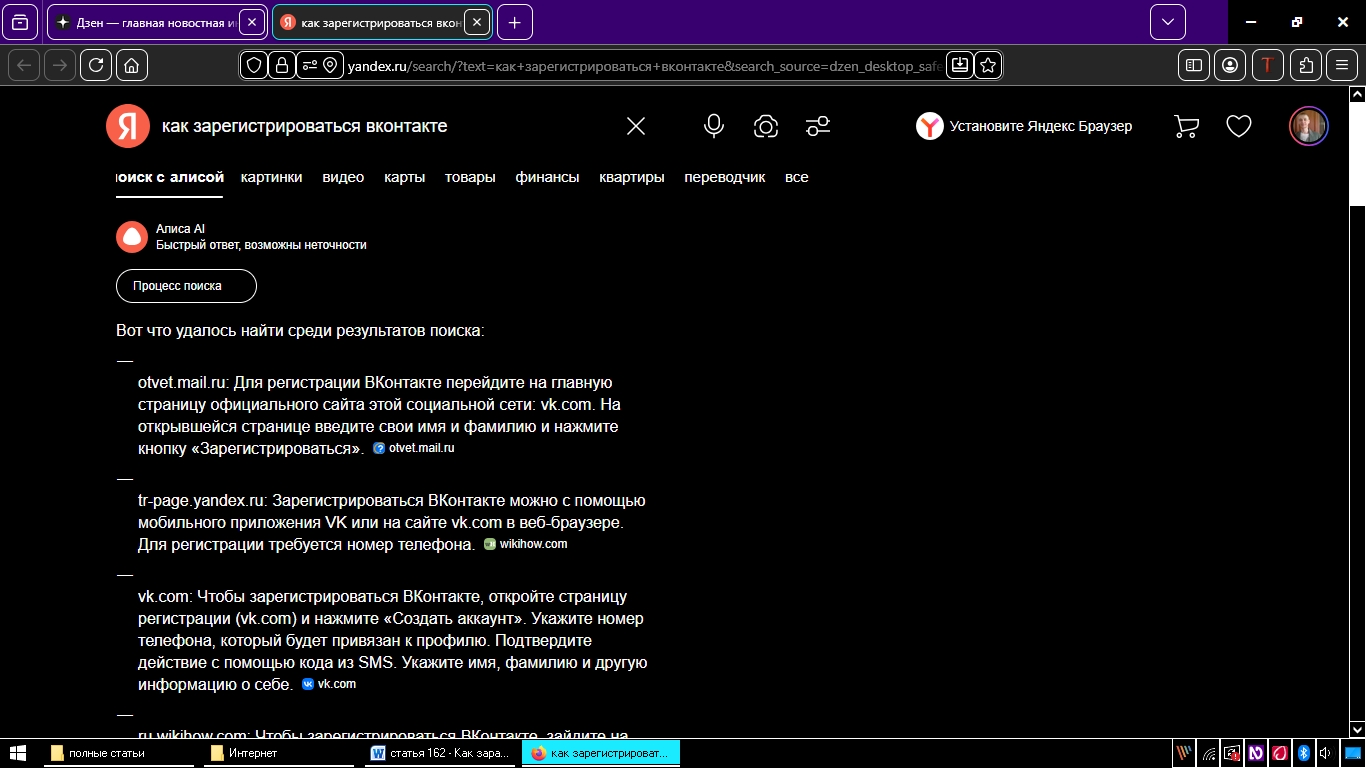Clear the search query with X

(636, 126)
